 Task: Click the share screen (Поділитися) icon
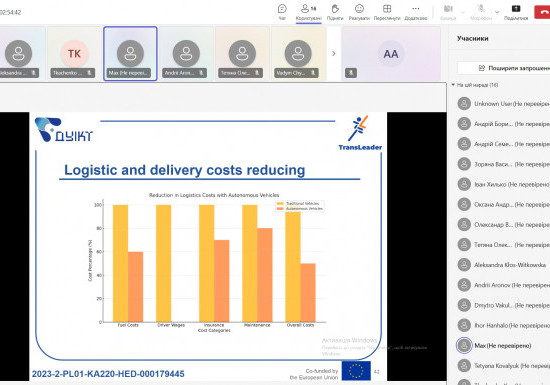pyautogui.click(x=516, y=9)
